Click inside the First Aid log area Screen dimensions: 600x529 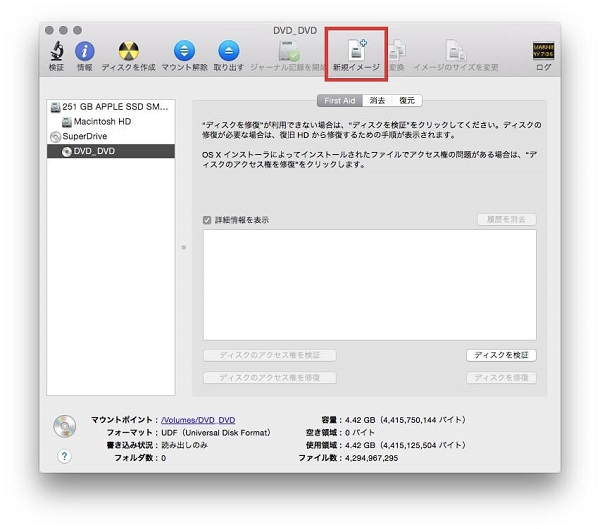[x=369, y=284]
